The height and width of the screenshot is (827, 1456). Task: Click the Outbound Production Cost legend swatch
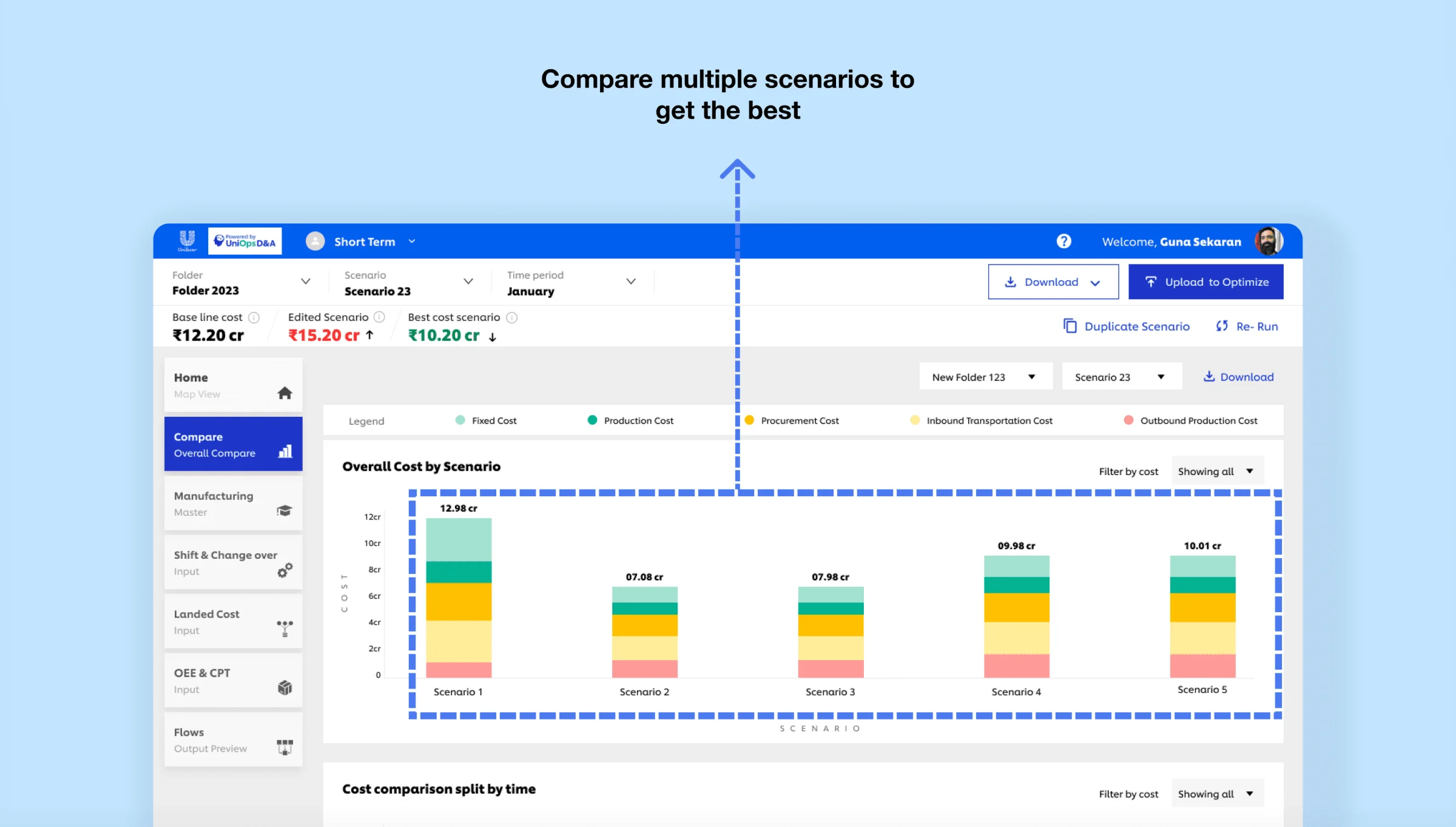point(1128,420)
